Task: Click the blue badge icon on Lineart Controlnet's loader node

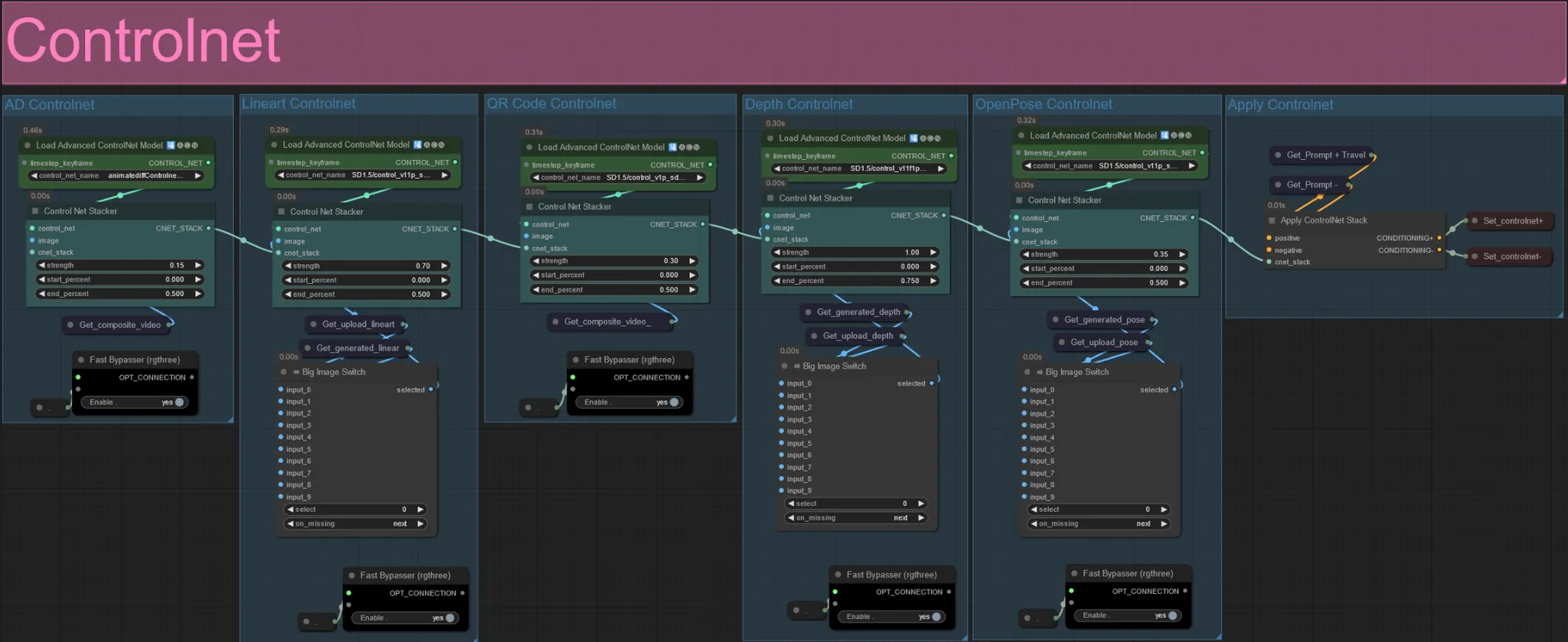Action: click(x=417, y=145)
